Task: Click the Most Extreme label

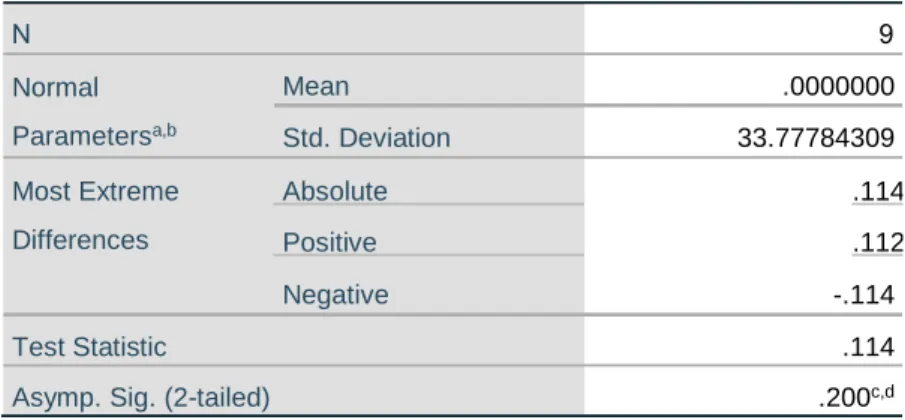Action: (x=95, y=191)
